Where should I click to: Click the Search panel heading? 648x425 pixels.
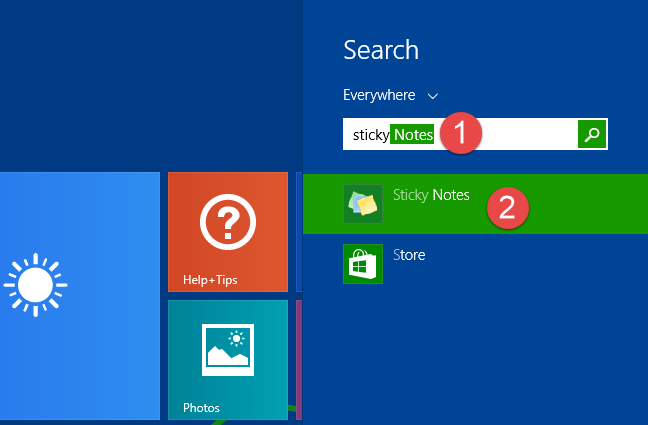click(381, 50)
